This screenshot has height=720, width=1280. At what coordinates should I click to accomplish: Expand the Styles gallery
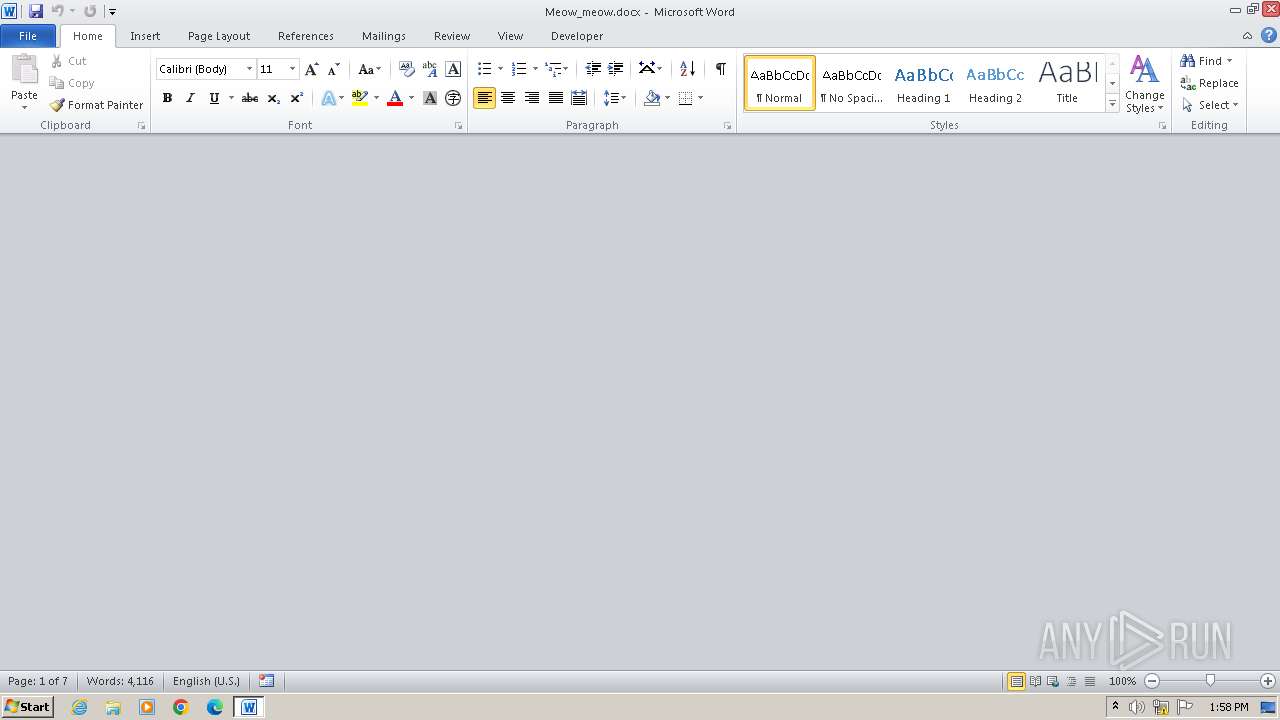click(1112, 104)
